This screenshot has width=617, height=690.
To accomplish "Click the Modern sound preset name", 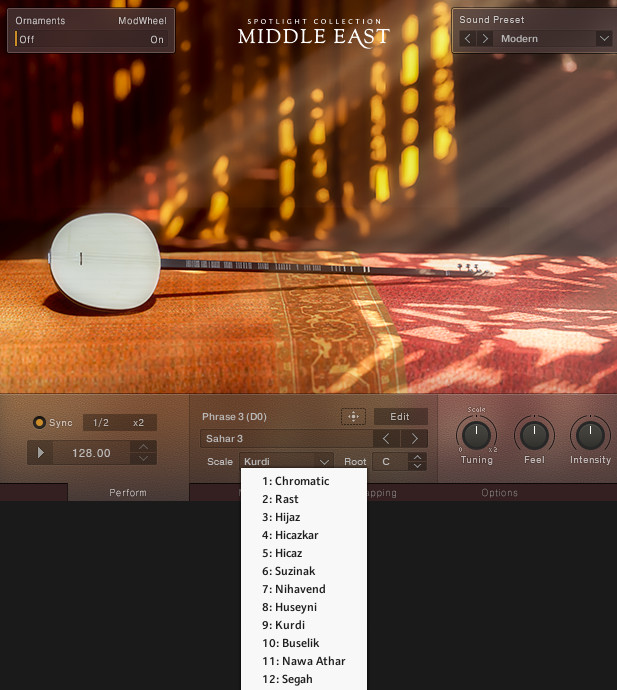I will 519,39.
